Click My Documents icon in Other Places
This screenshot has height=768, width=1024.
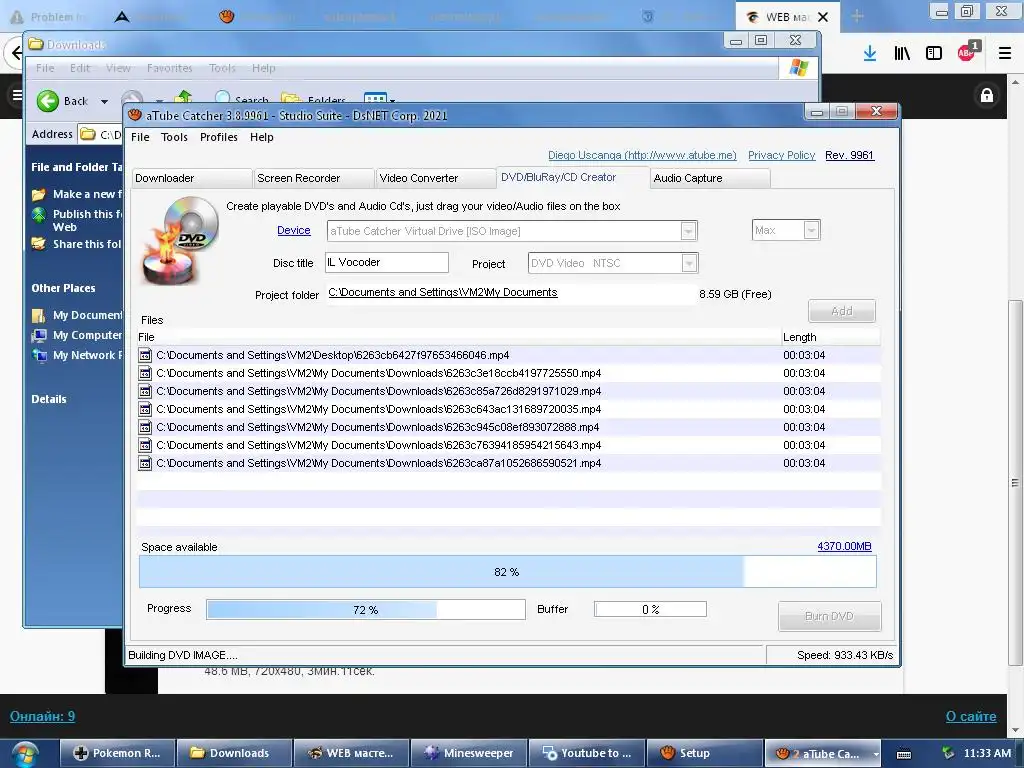click(x=39, y=316)
